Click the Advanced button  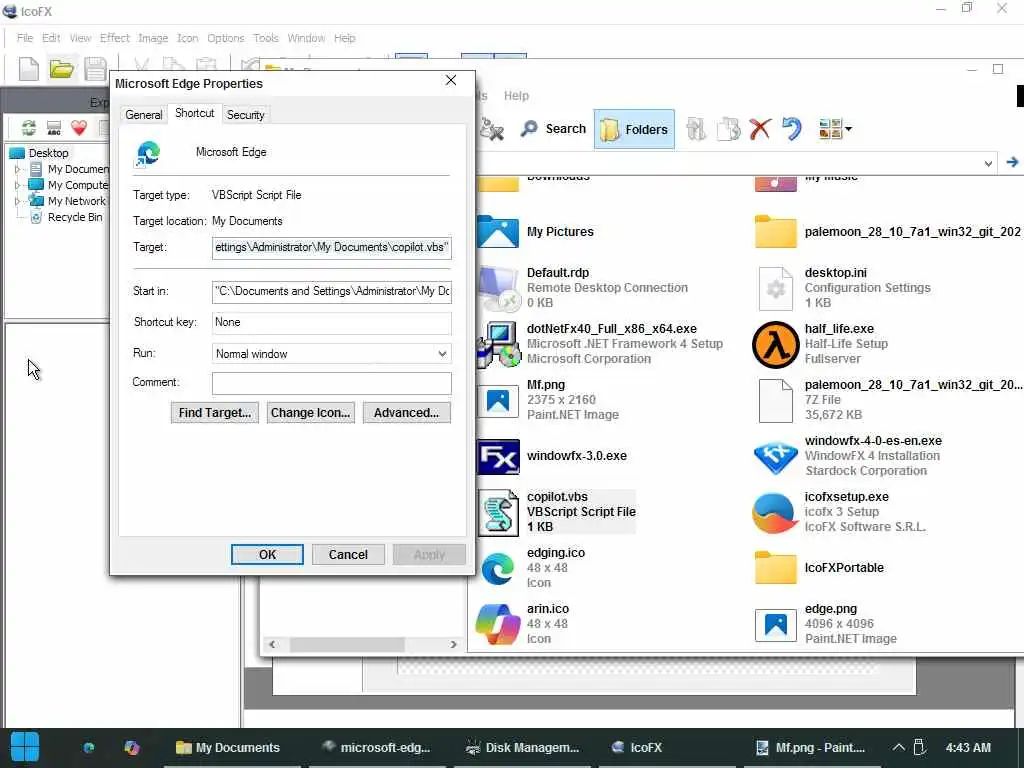click(407, 413)
